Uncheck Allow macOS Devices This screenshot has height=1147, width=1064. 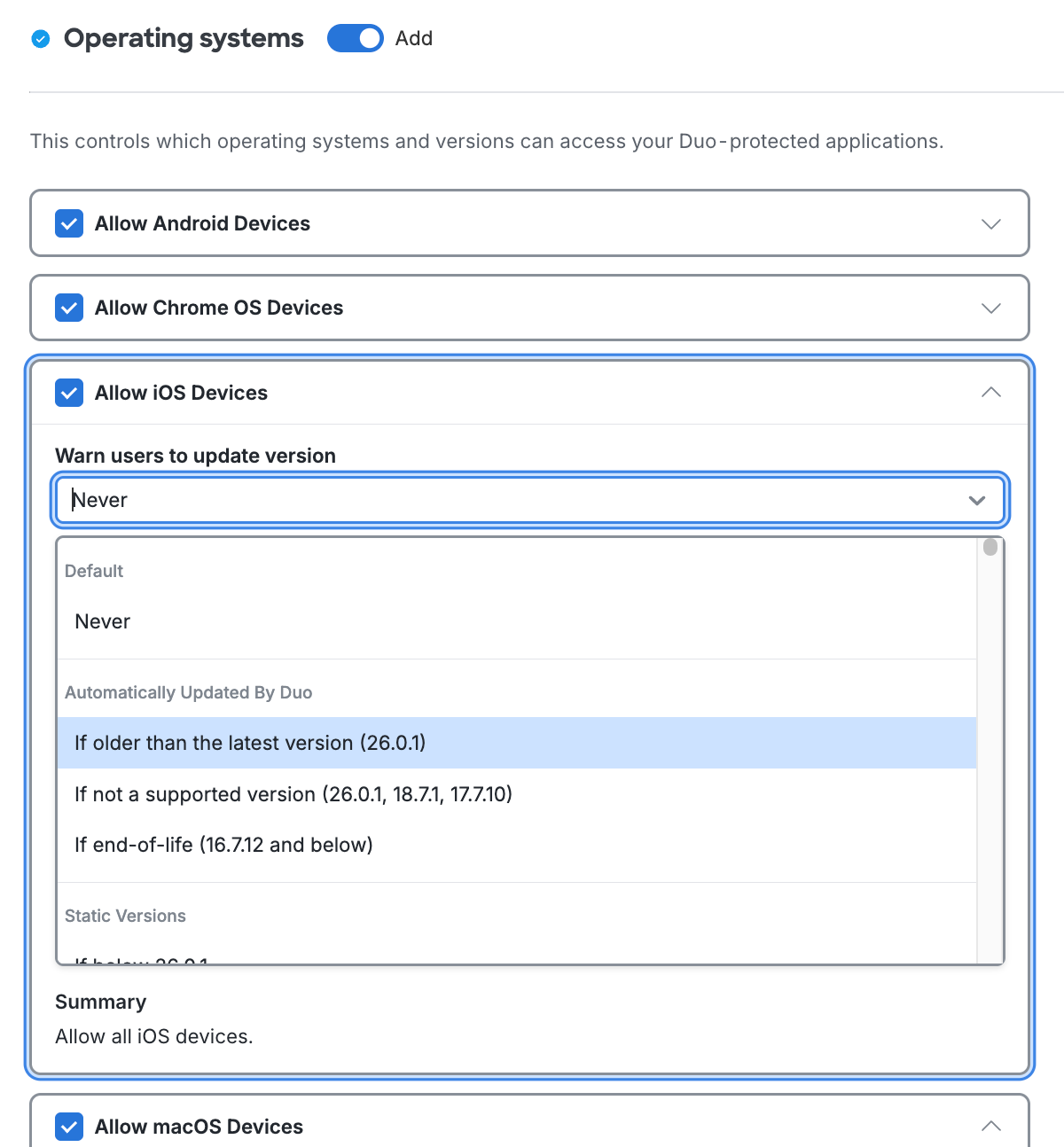68,1127
